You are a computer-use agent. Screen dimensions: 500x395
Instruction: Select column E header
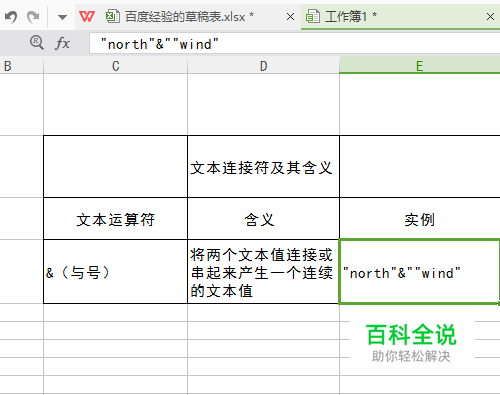[420, 65]
